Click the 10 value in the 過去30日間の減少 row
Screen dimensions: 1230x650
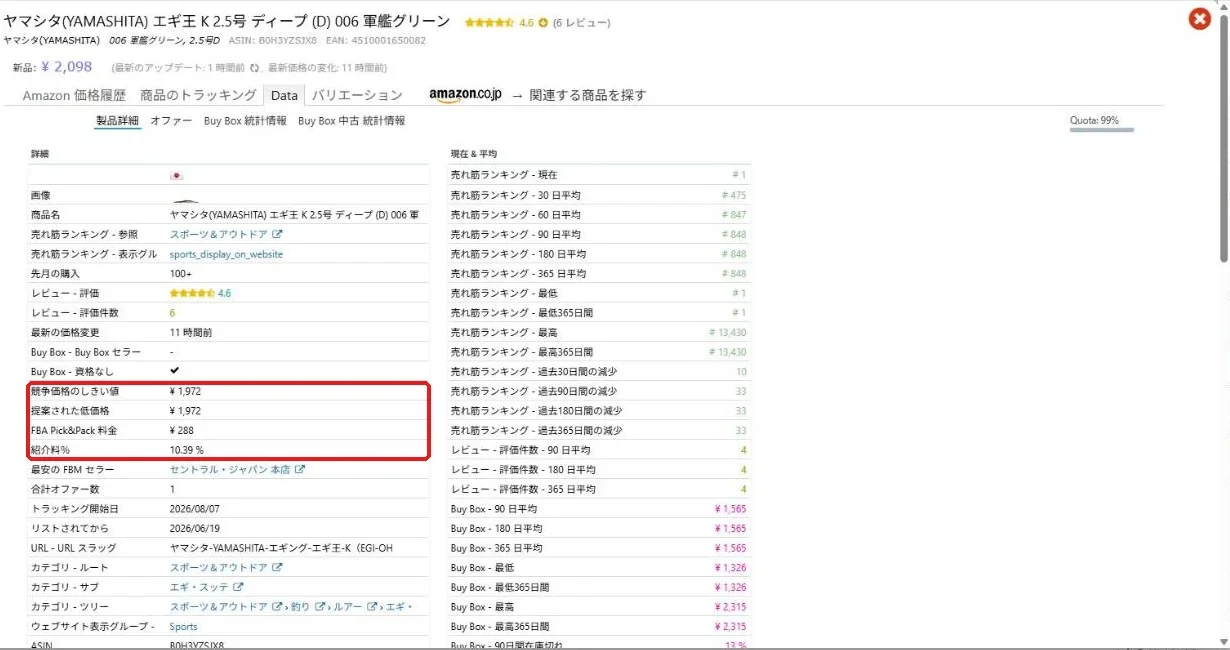(x=741, y=371)
